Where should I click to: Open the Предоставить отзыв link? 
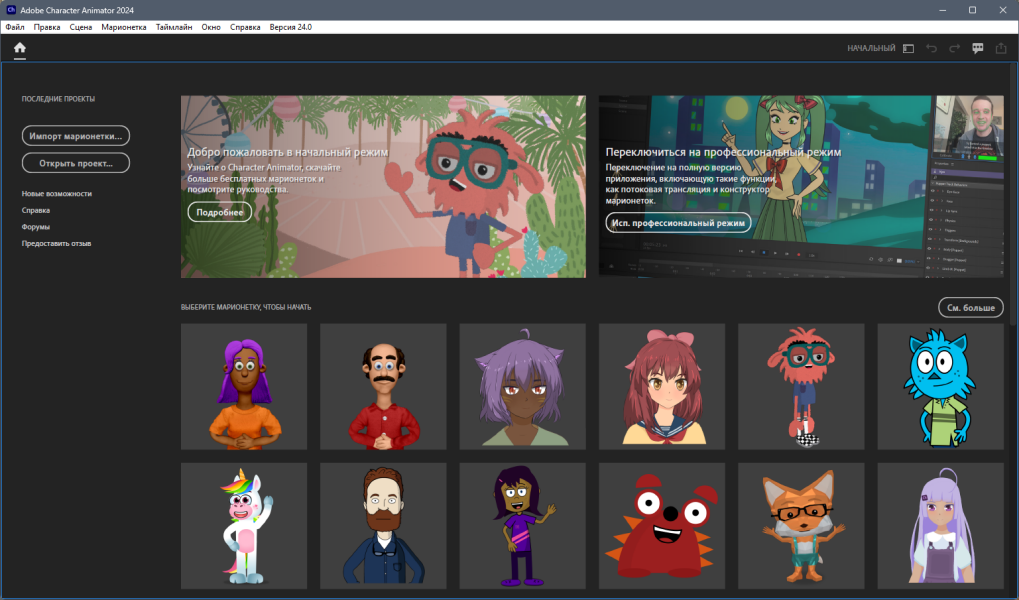(57, 244)
